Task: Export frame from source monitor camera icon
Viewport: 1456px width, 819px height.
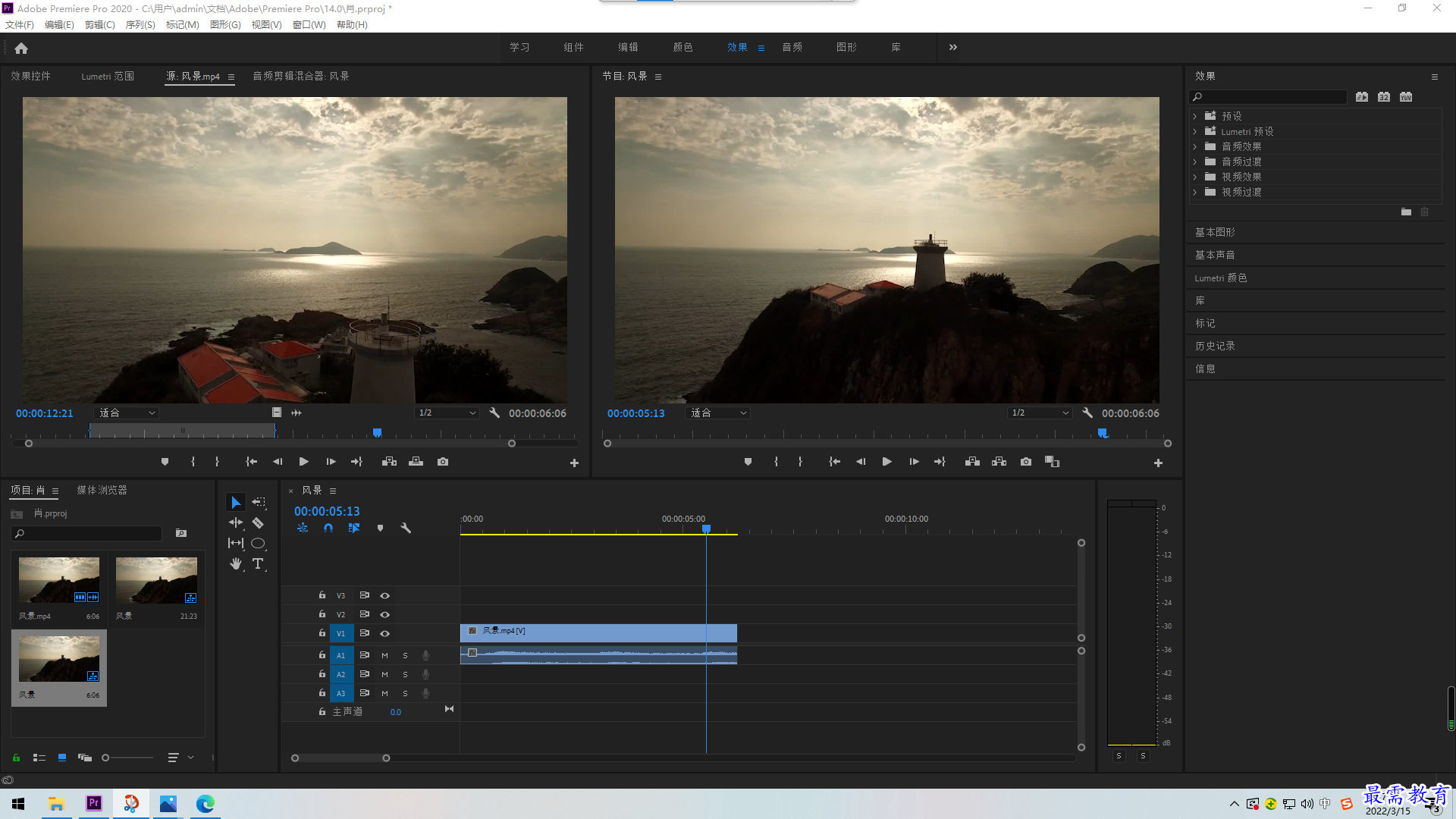Action: click(443, 462)
